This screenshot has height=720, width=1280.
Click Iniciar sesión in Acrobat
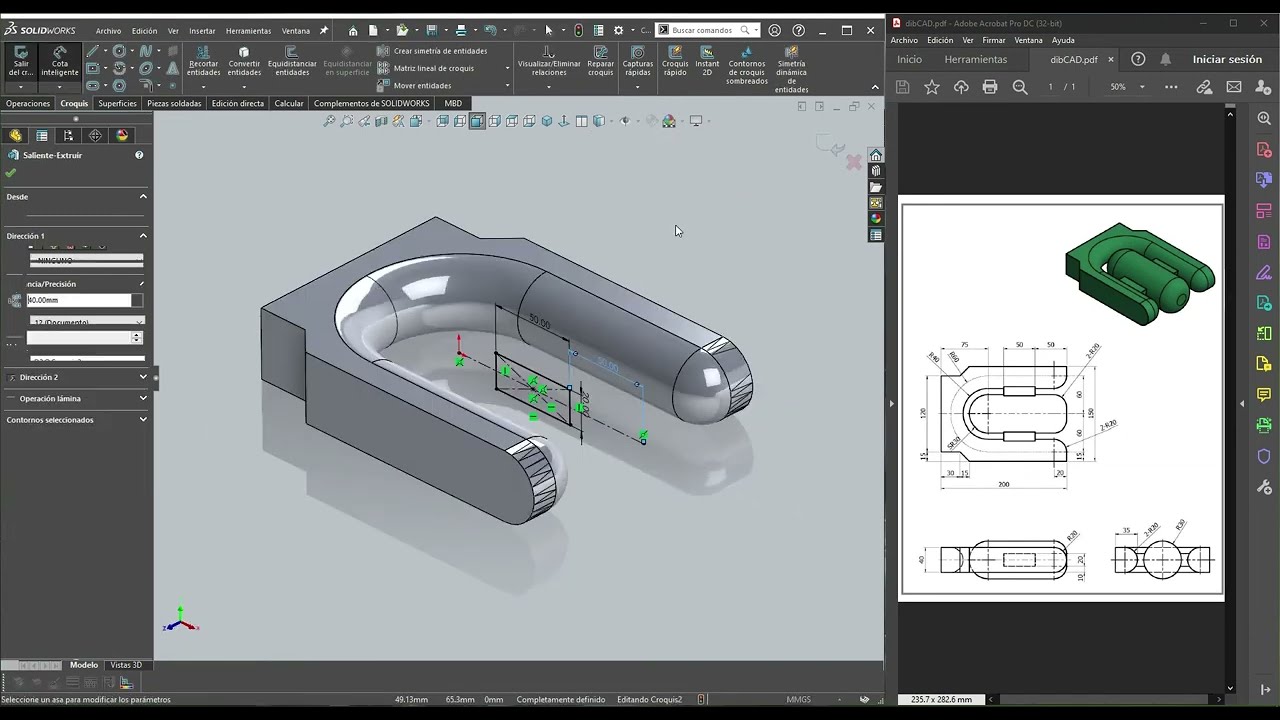coord(1227,60)
